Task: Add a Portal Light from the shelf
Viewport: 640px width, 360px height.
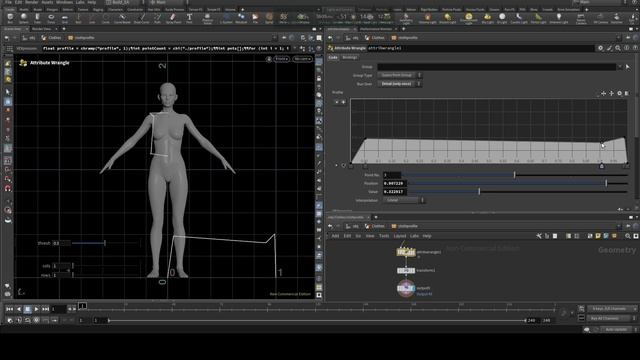Action: (539, 18)
